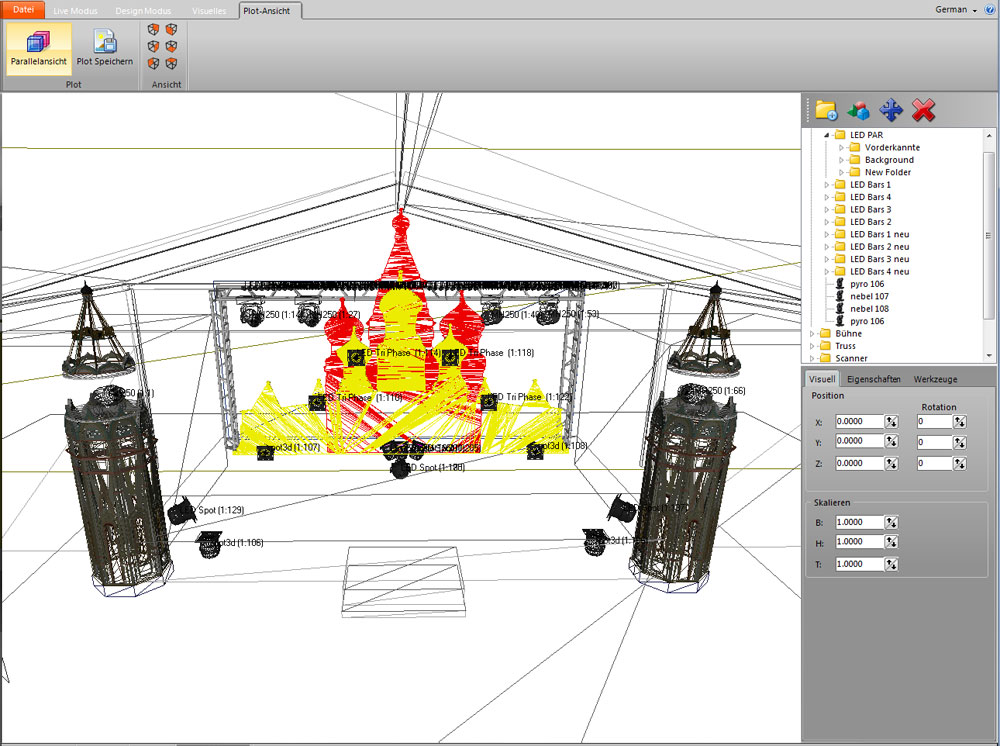Click the moving head labeled (1:66) on right tower
Screen dimensions: 1000x746
tap(697, 394)
